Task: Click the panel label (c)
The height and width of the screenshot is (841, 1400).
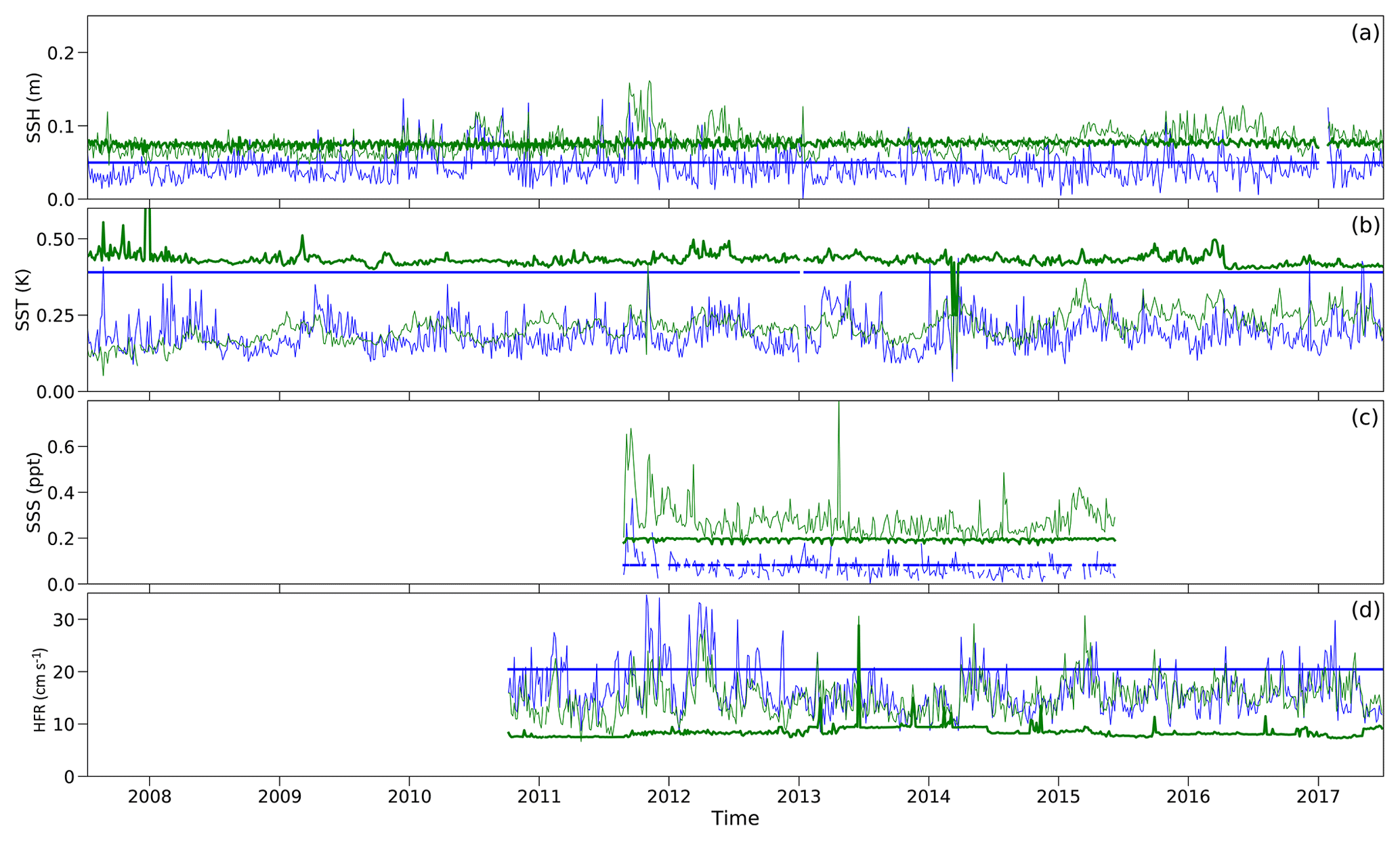Action: [x=1365, y=418]
